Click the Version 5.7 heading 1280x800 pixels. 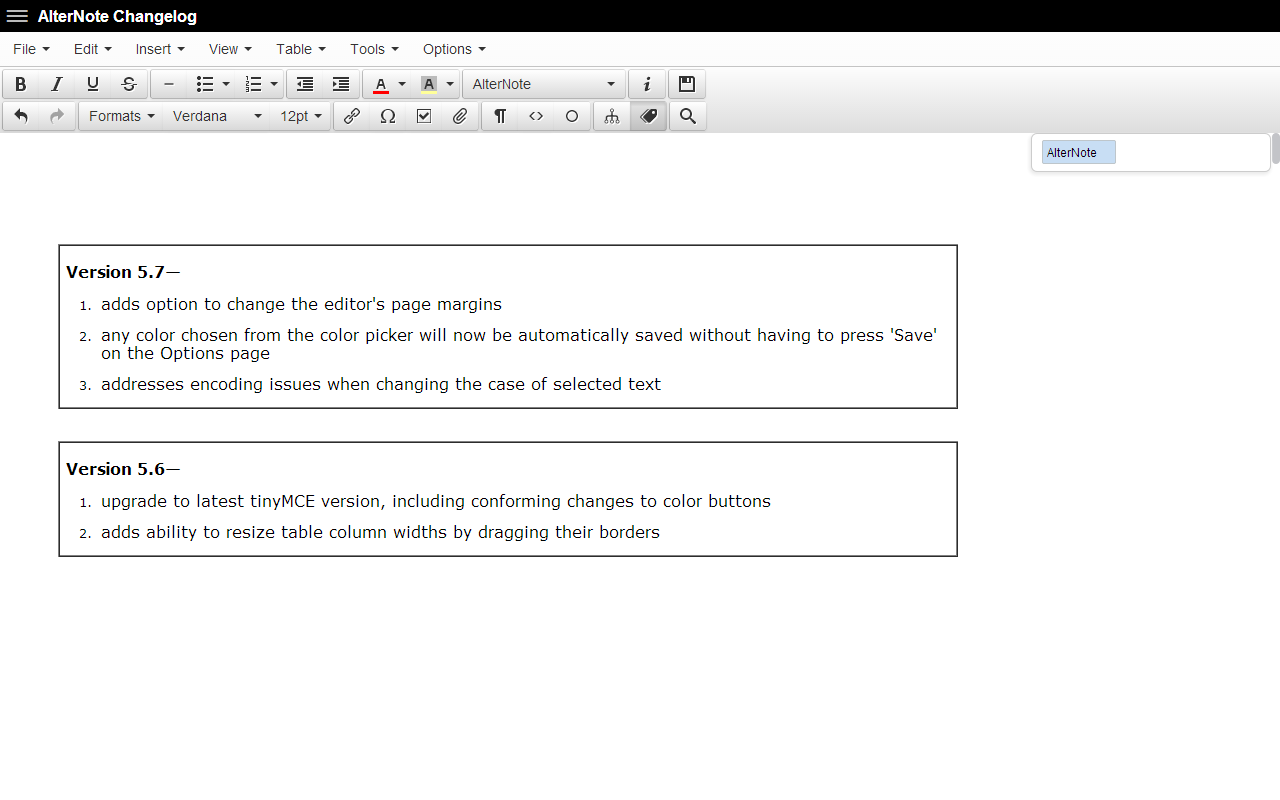(123, 272)
